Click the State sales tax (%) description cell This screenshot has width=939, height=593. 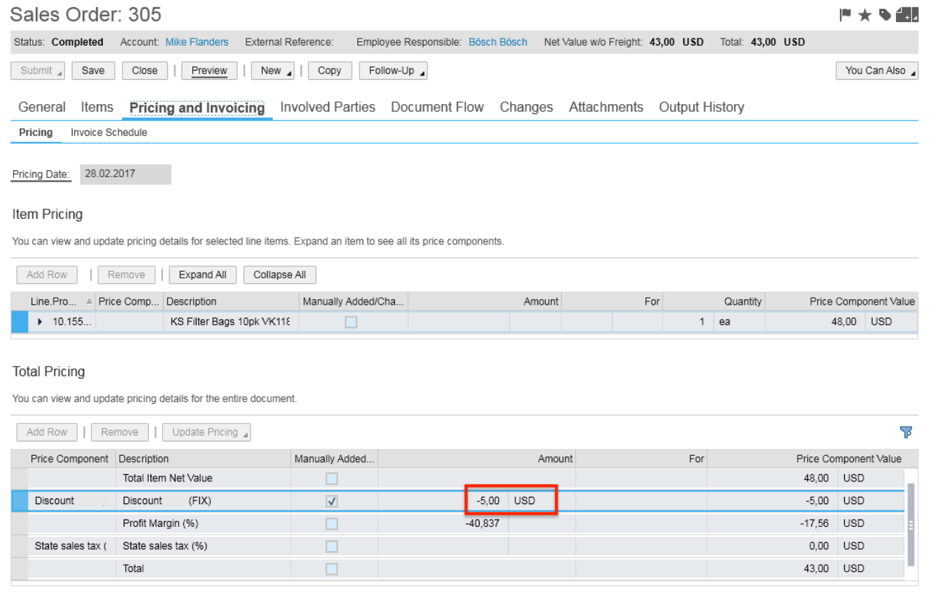click(202, 546)
